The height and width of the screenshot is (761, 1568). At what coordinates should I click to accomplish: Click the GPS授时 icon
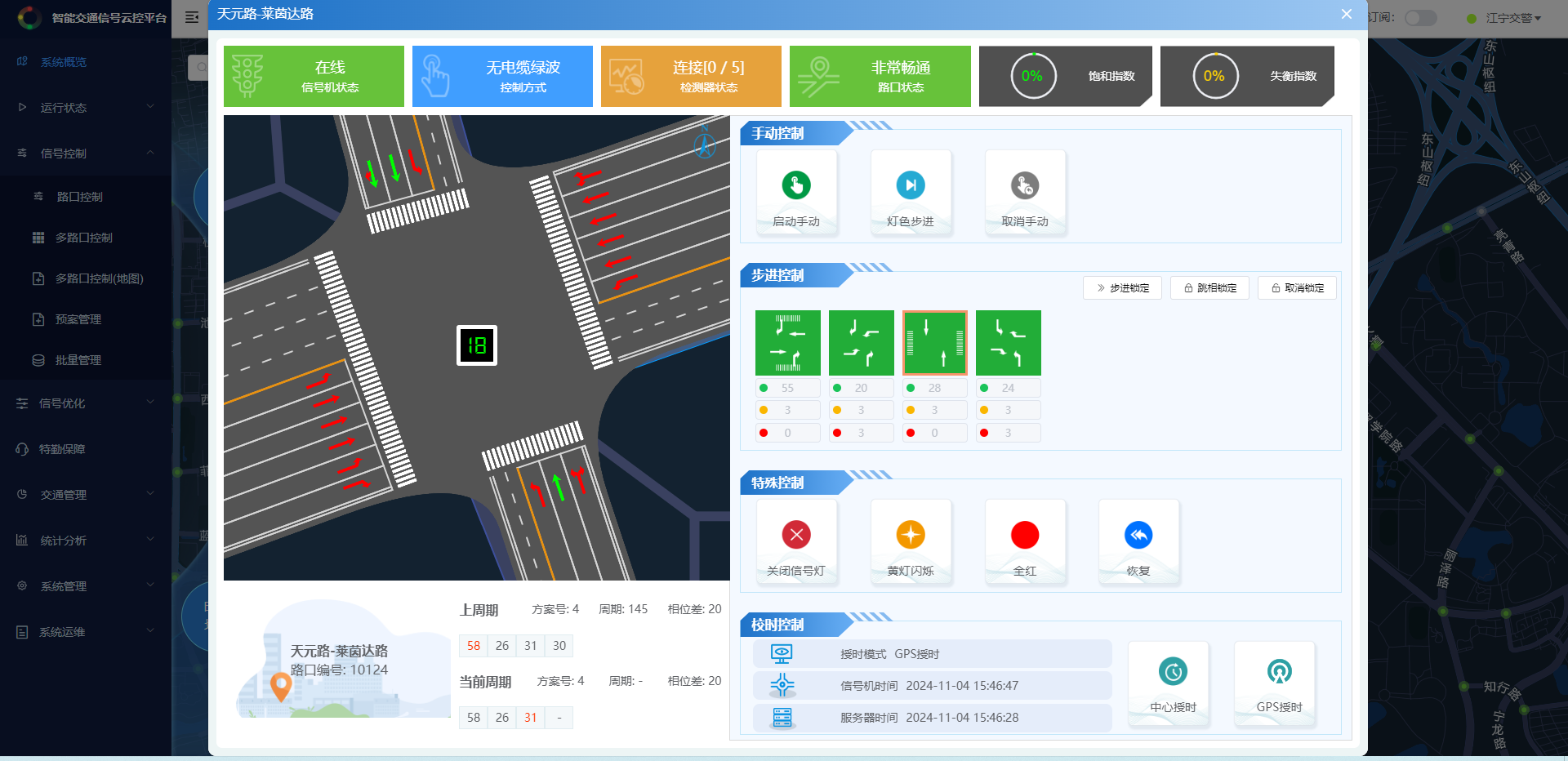(x=1280, y=672)
